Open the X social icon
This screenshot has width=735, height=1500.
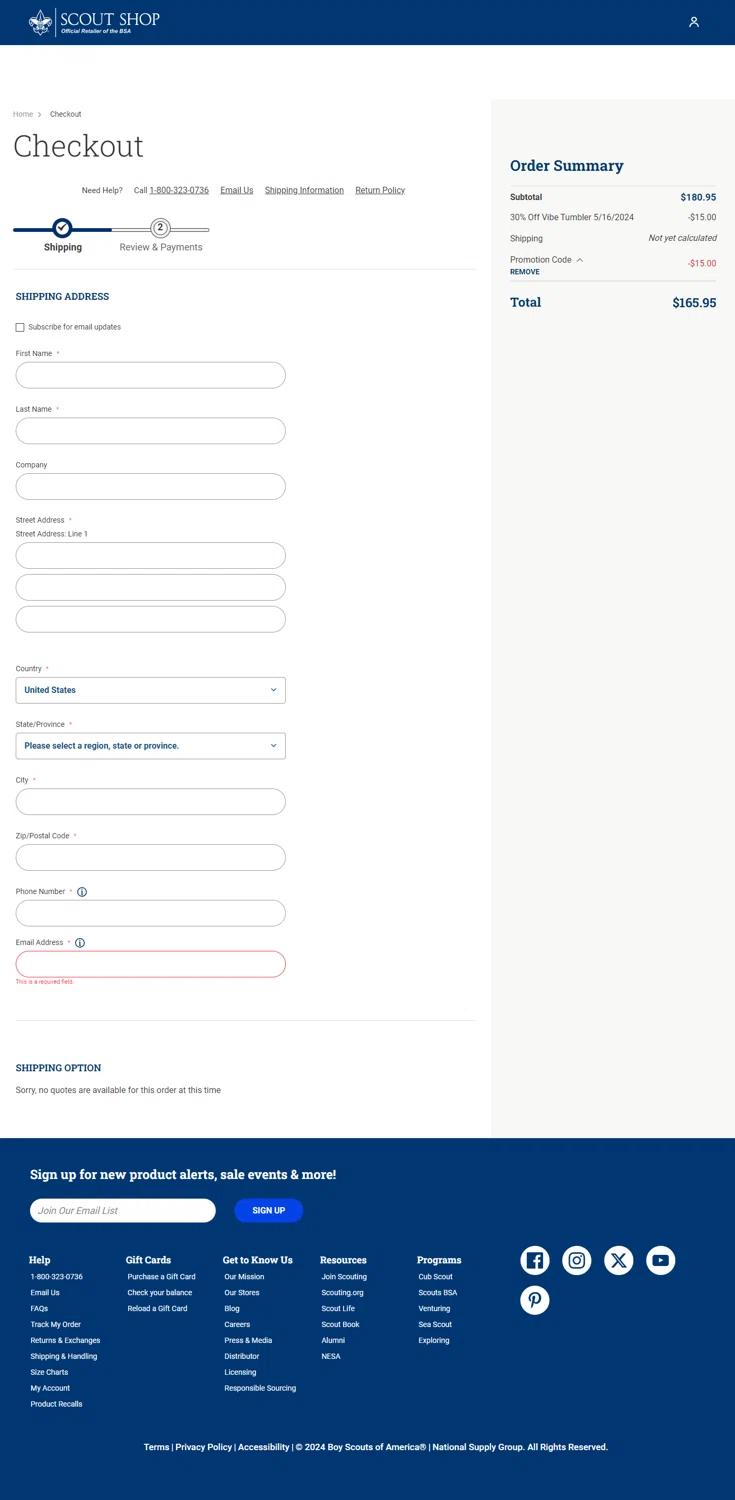619,1260
